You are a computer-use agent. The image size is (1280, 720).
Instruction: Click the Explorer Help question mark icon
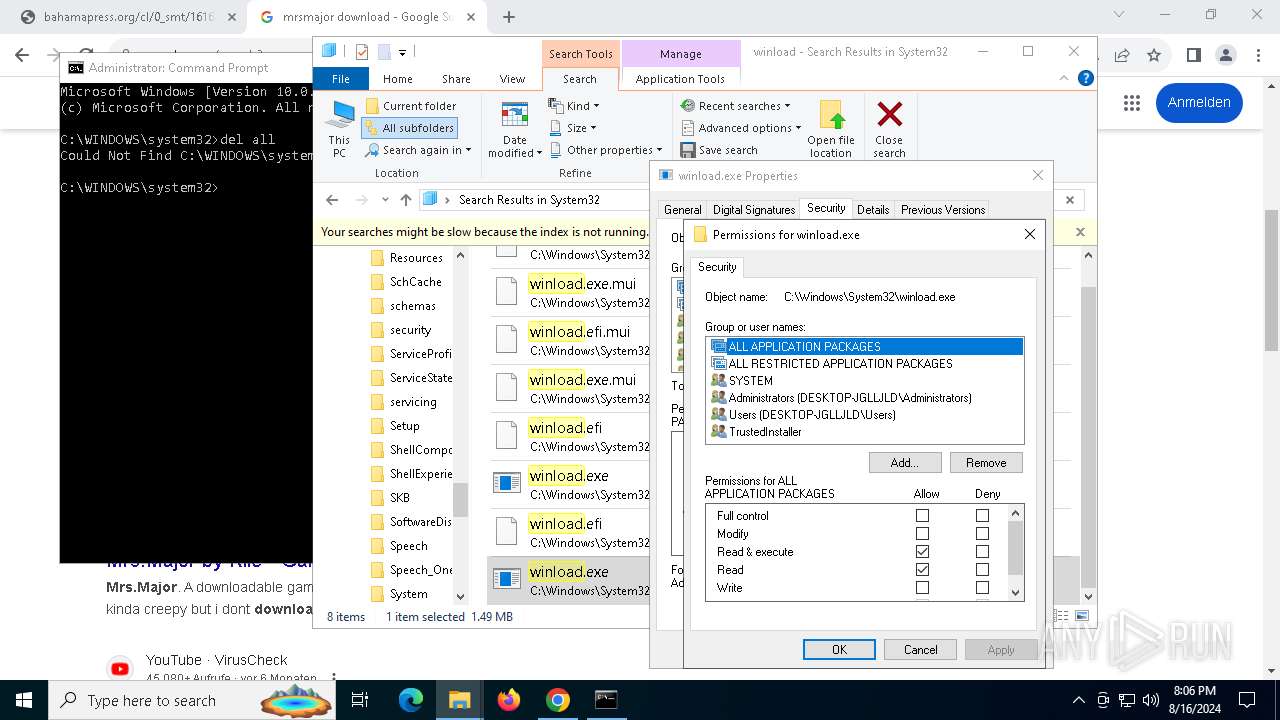point(1085,79)
